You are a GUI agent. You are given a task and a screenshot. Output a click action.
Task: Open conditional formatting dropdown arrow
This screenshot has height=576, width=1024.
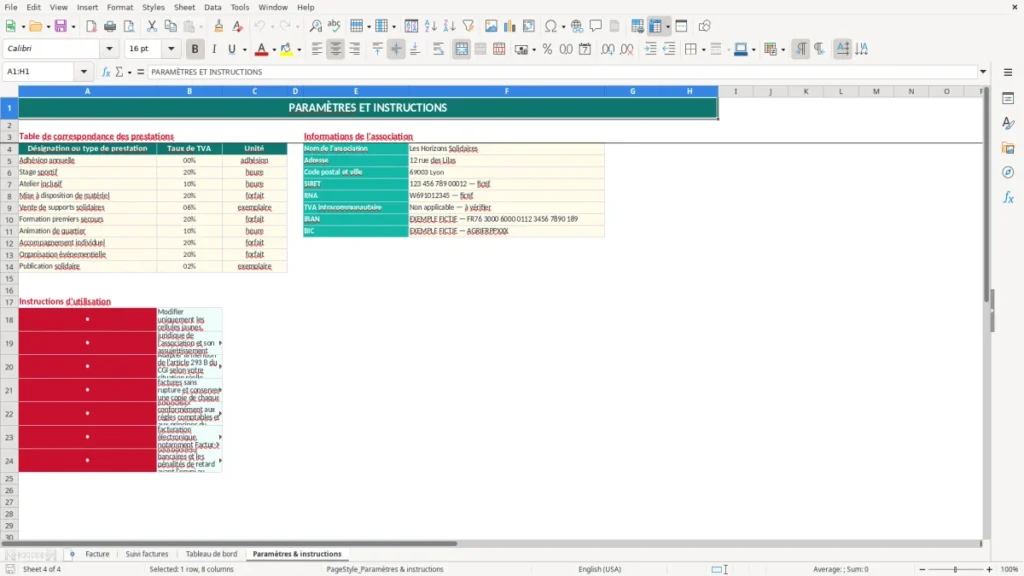[783, 49]
